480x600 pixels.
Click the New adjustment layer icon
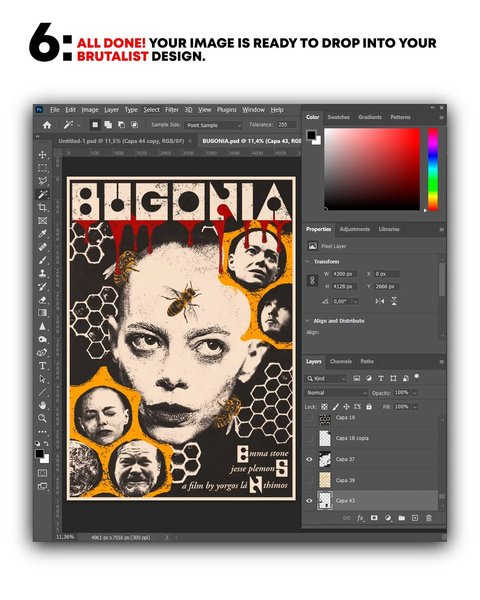388,518
